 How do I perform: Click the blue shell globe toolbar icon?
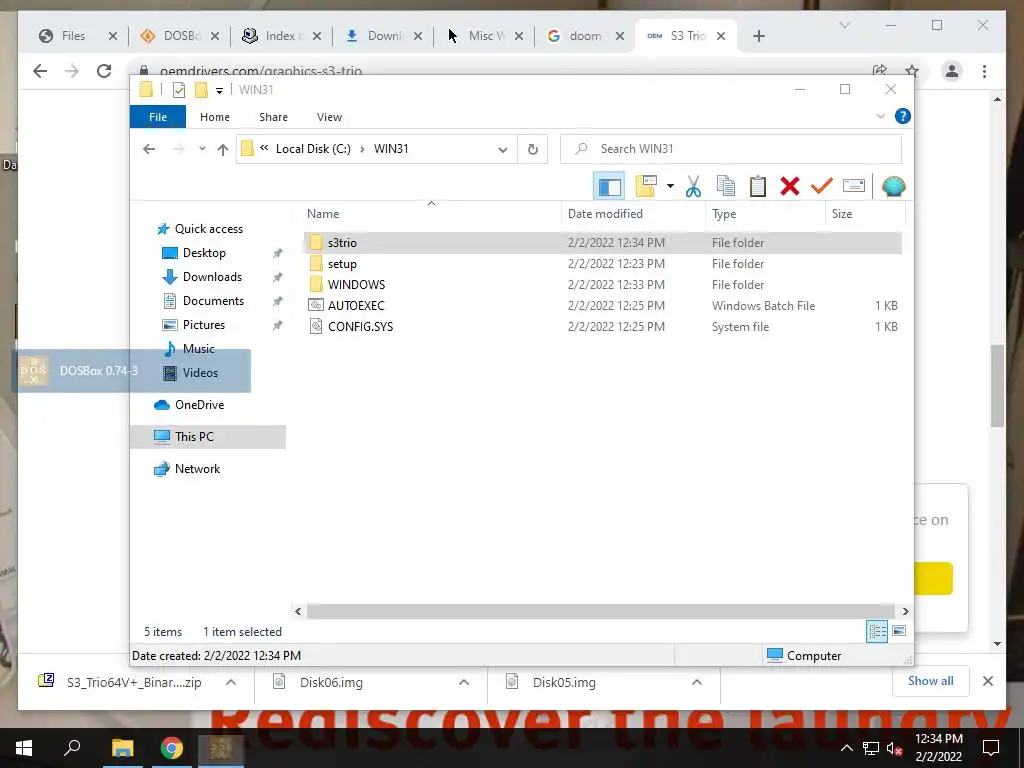(893, 187)
